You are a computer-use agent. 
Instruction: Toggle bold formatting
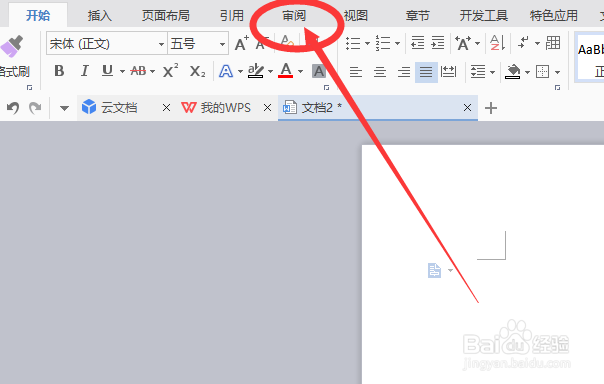click(x=59, y=71)
